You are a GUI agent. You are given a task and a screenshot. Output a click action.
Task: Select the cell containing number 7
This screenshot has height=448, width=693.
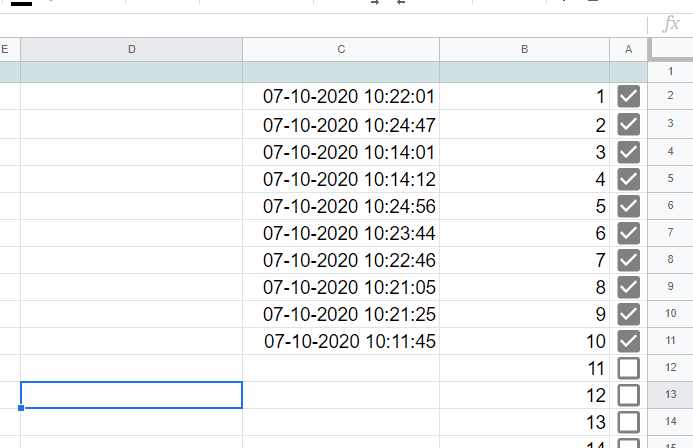pyautogui.click(x=524, y=260)
